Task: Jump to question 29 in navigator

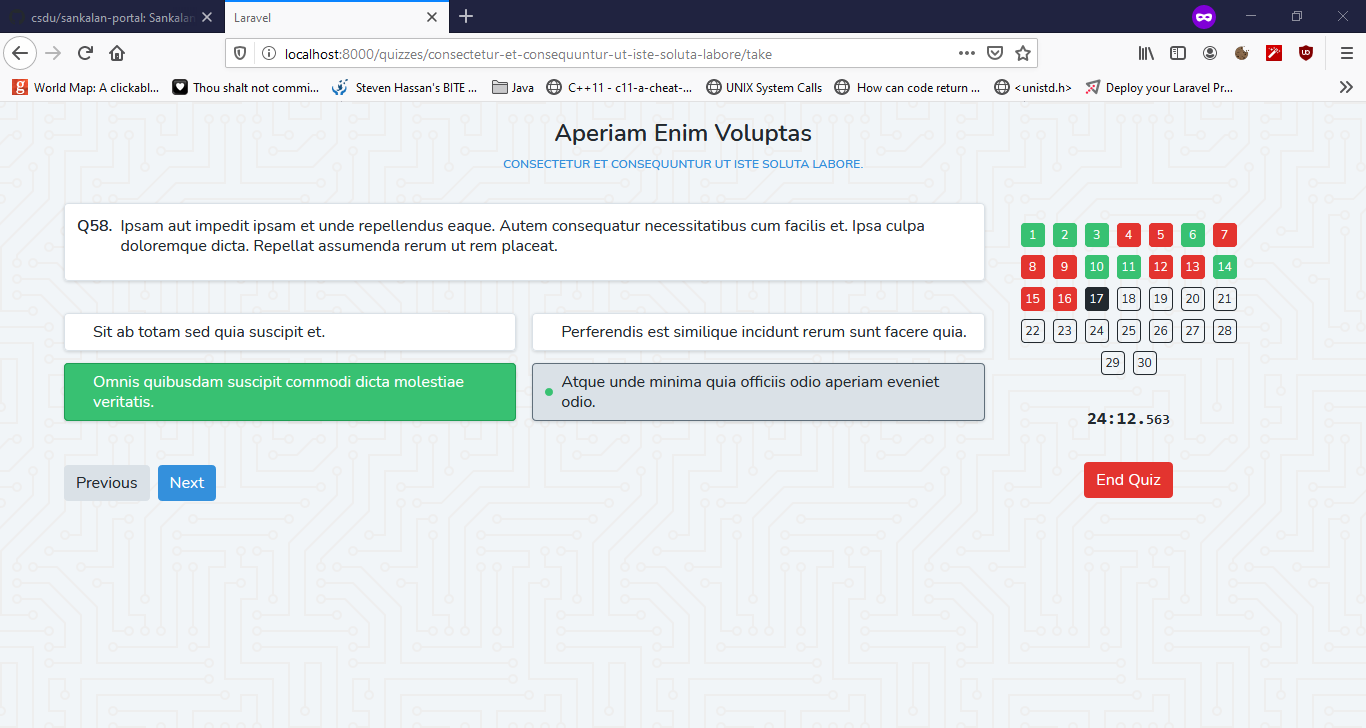Action: [1113, 363]
